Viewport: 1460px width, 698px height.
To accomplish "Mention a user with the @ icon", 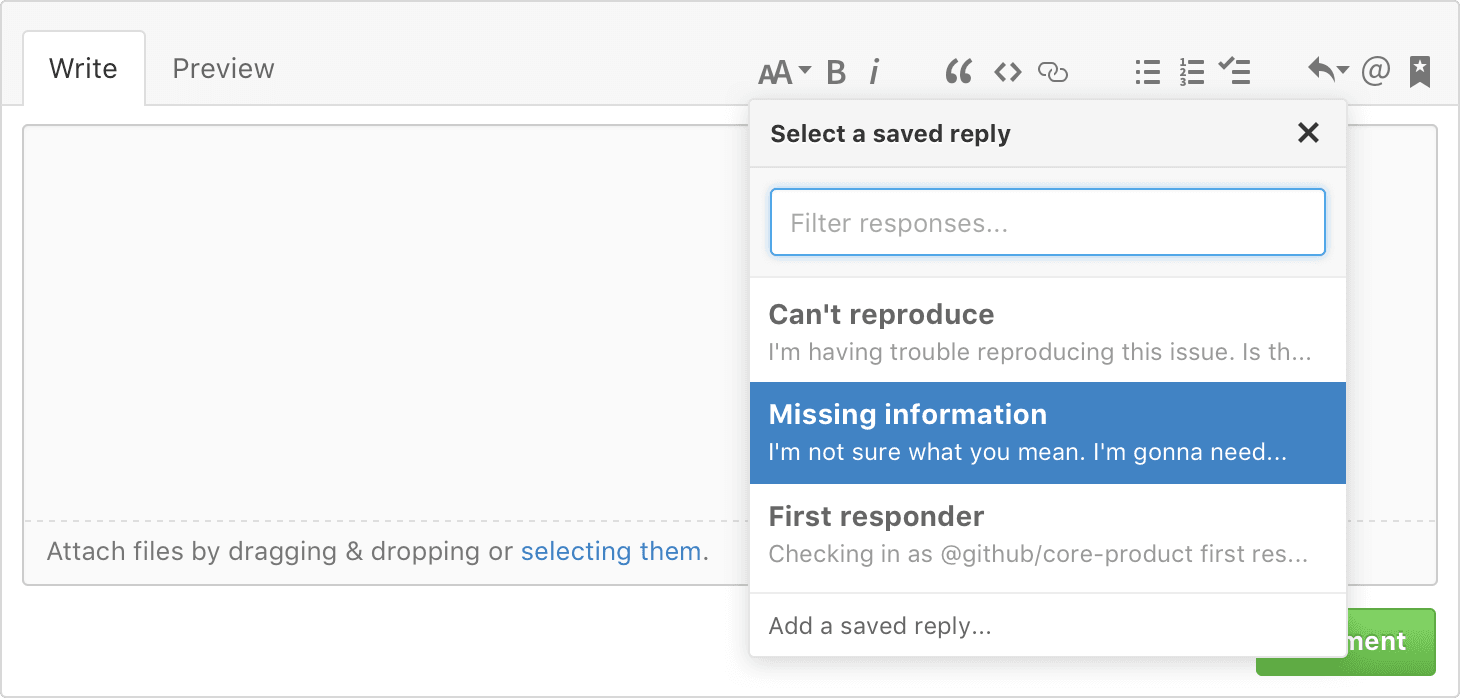I will (x=1376, y=71).
